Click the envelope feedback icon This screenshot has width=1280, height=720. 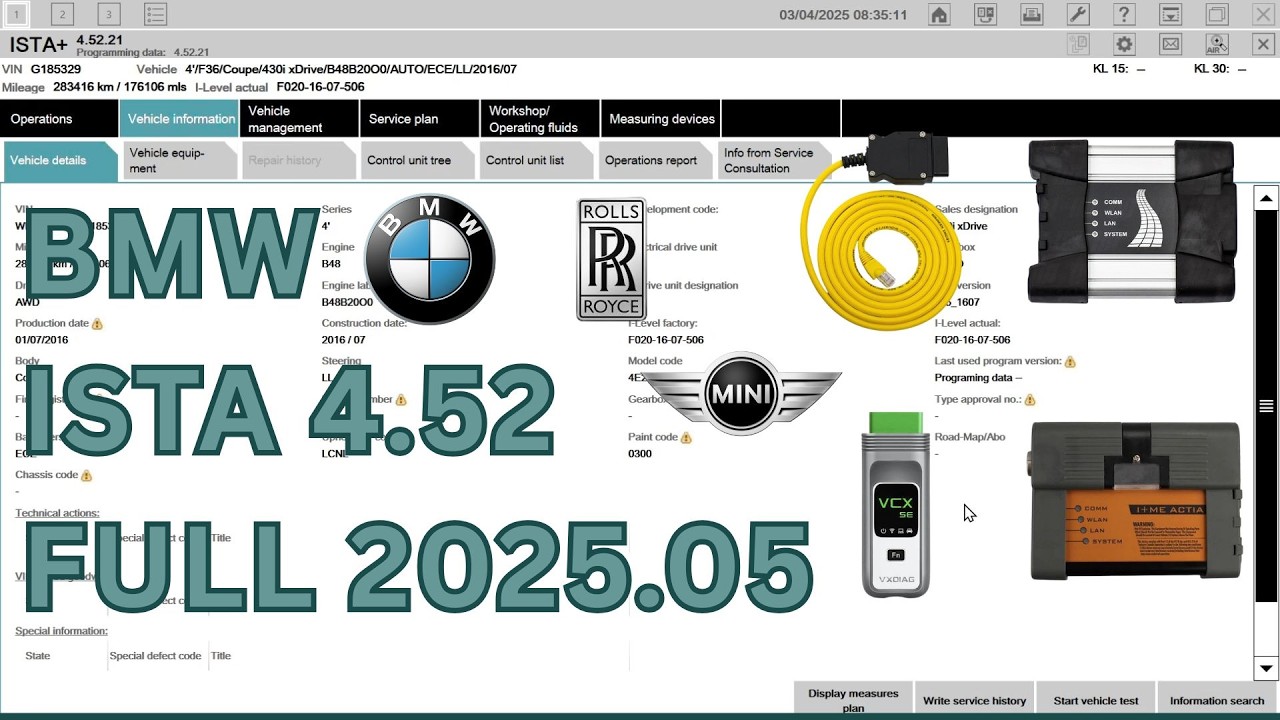[x=1170, y=44]
